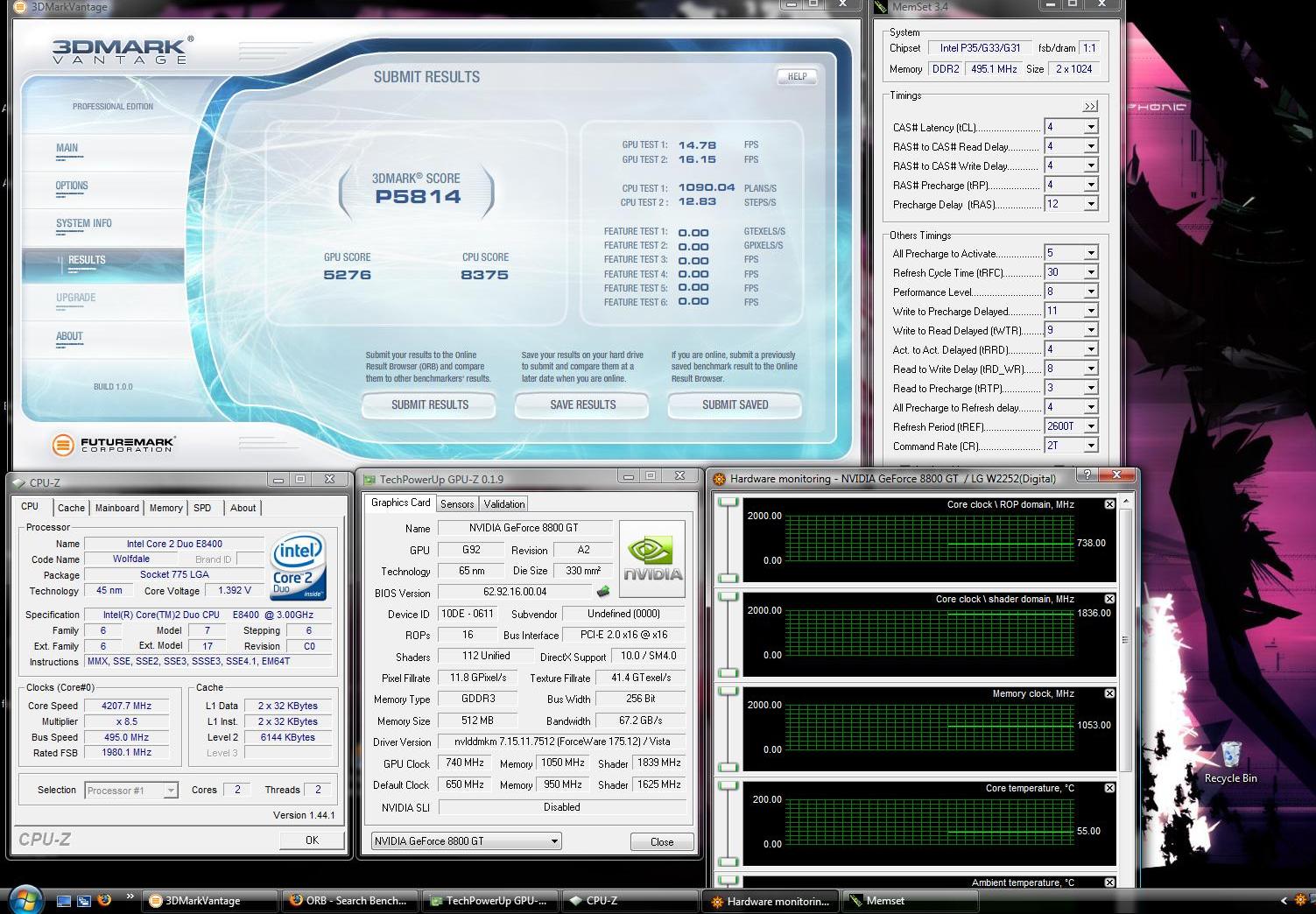This screenshot has width=1316, height=914.
Task: Click the system tray show hidden icons arrow
Action: (x=1284, y=900)
